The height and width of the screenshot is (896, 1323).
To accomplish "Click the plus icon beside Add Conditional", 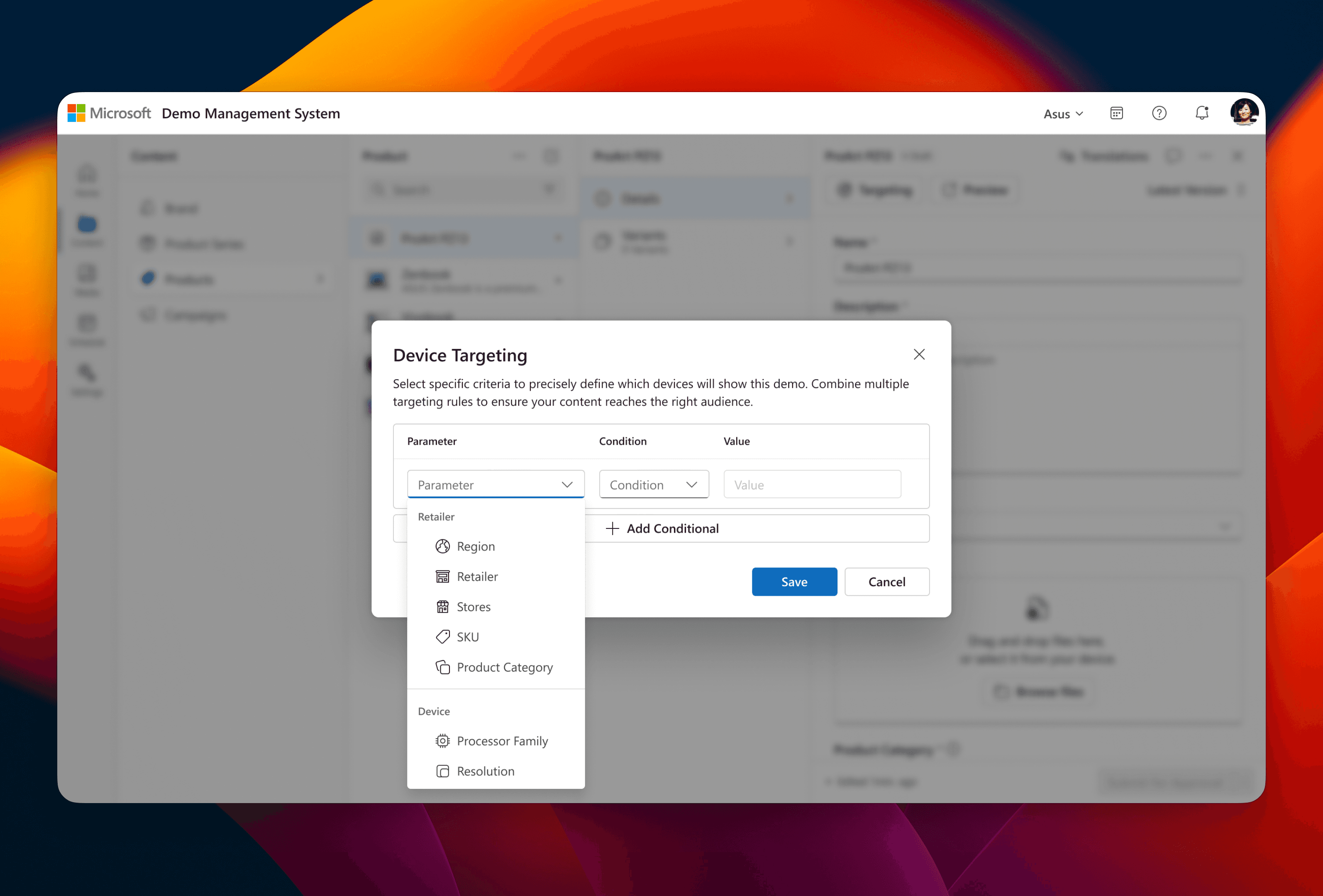I will click(613, 528).
